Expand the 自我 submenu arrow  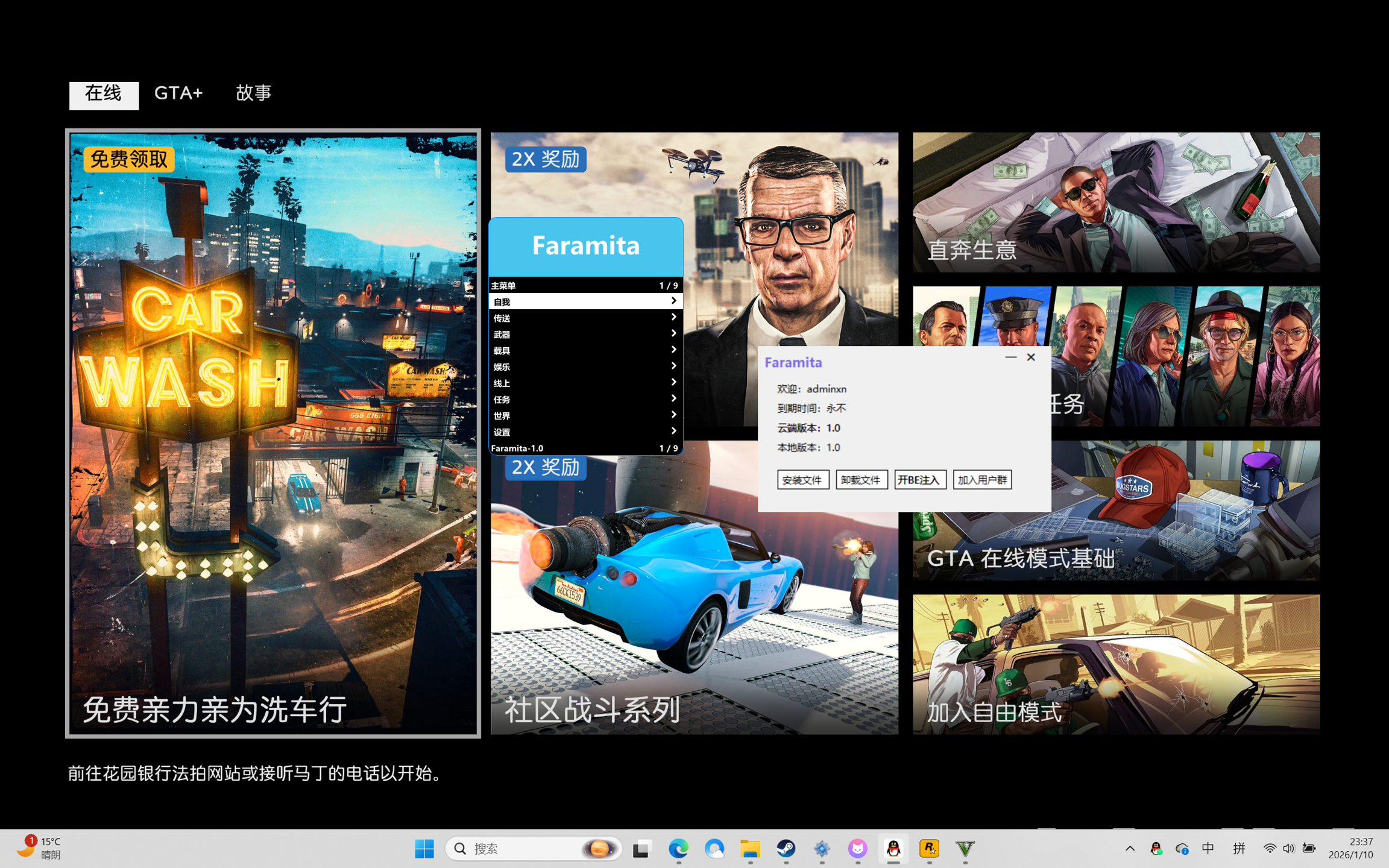(x=673, y=301)
